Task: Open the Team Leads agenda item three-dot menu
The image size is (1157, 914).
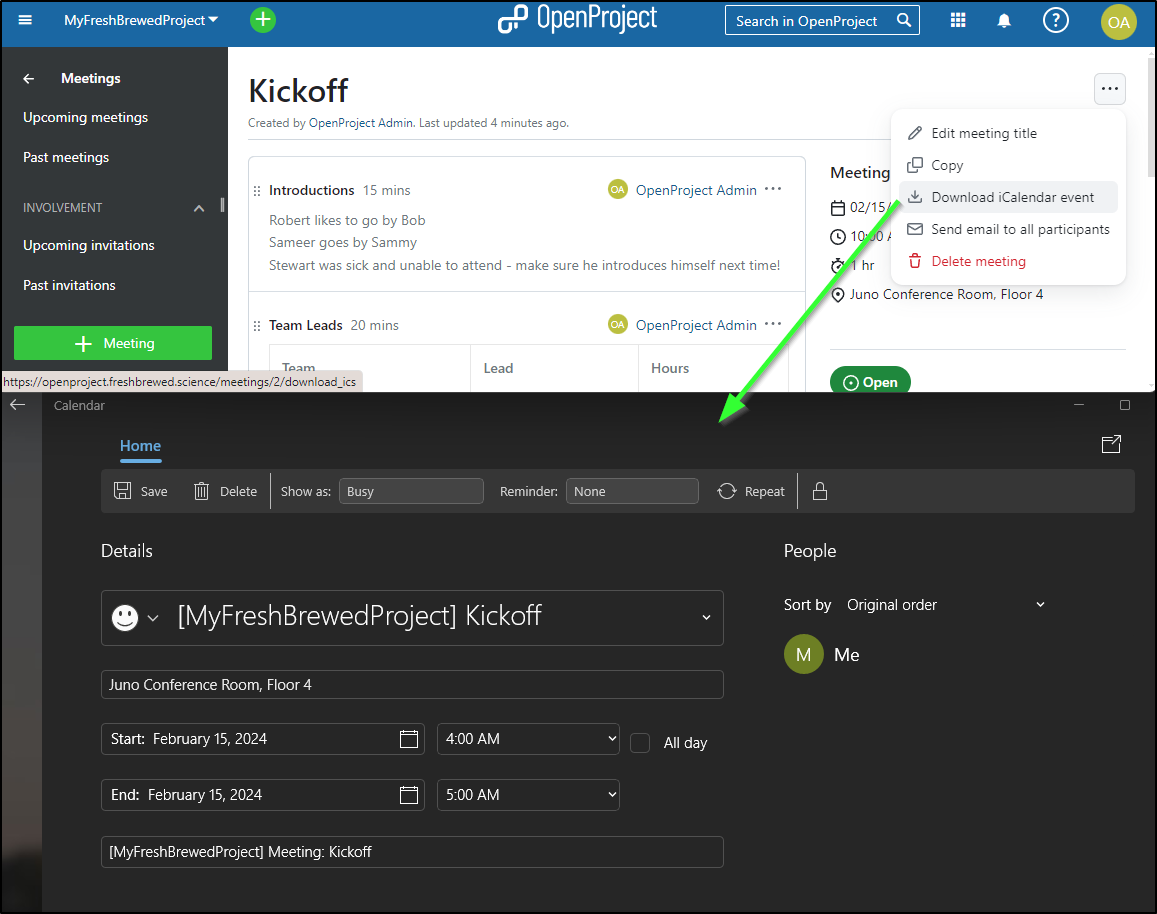Action: pyautogui.click(x=773, y=324)
